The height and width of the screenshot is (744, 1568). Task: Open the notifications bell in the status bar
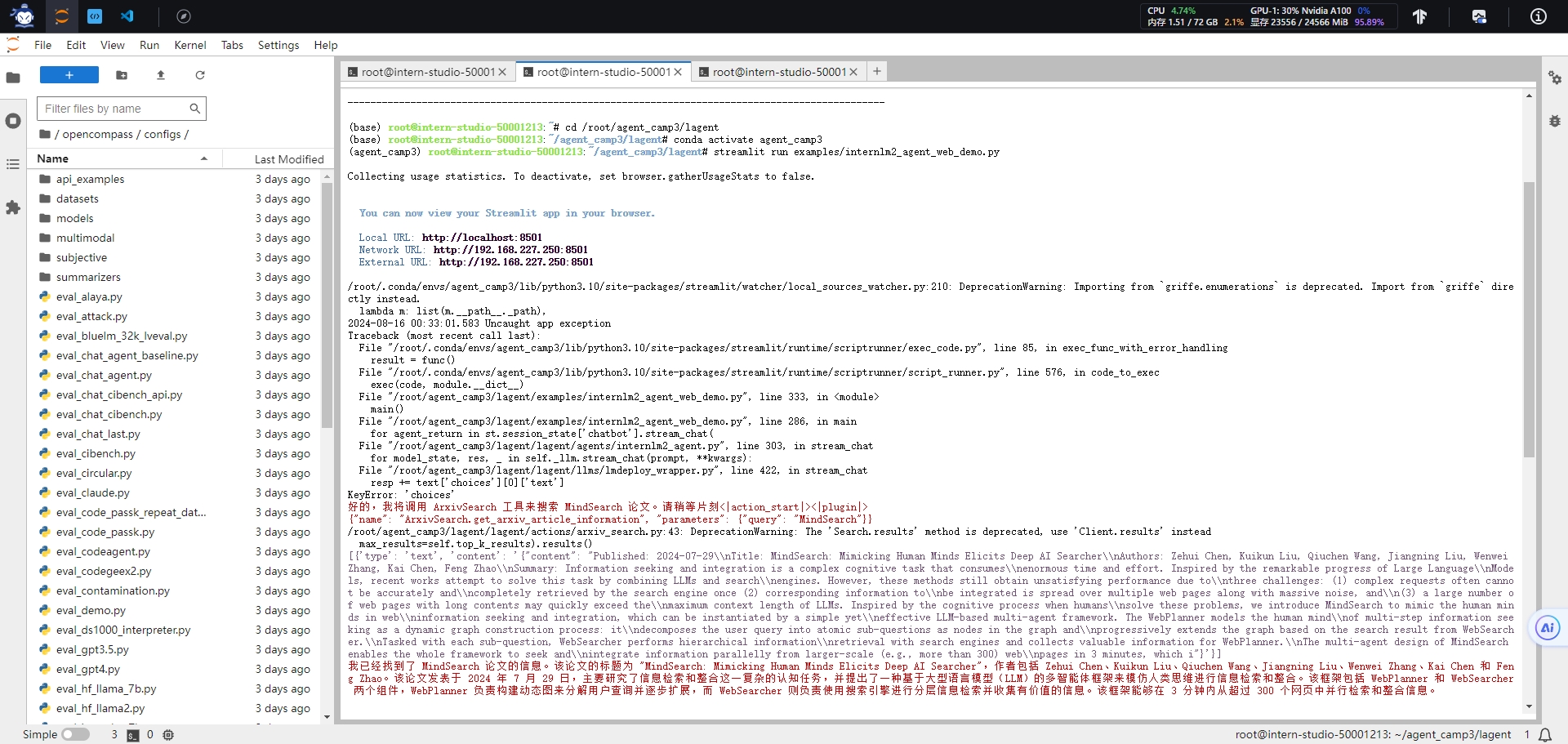click(1545, 735)
